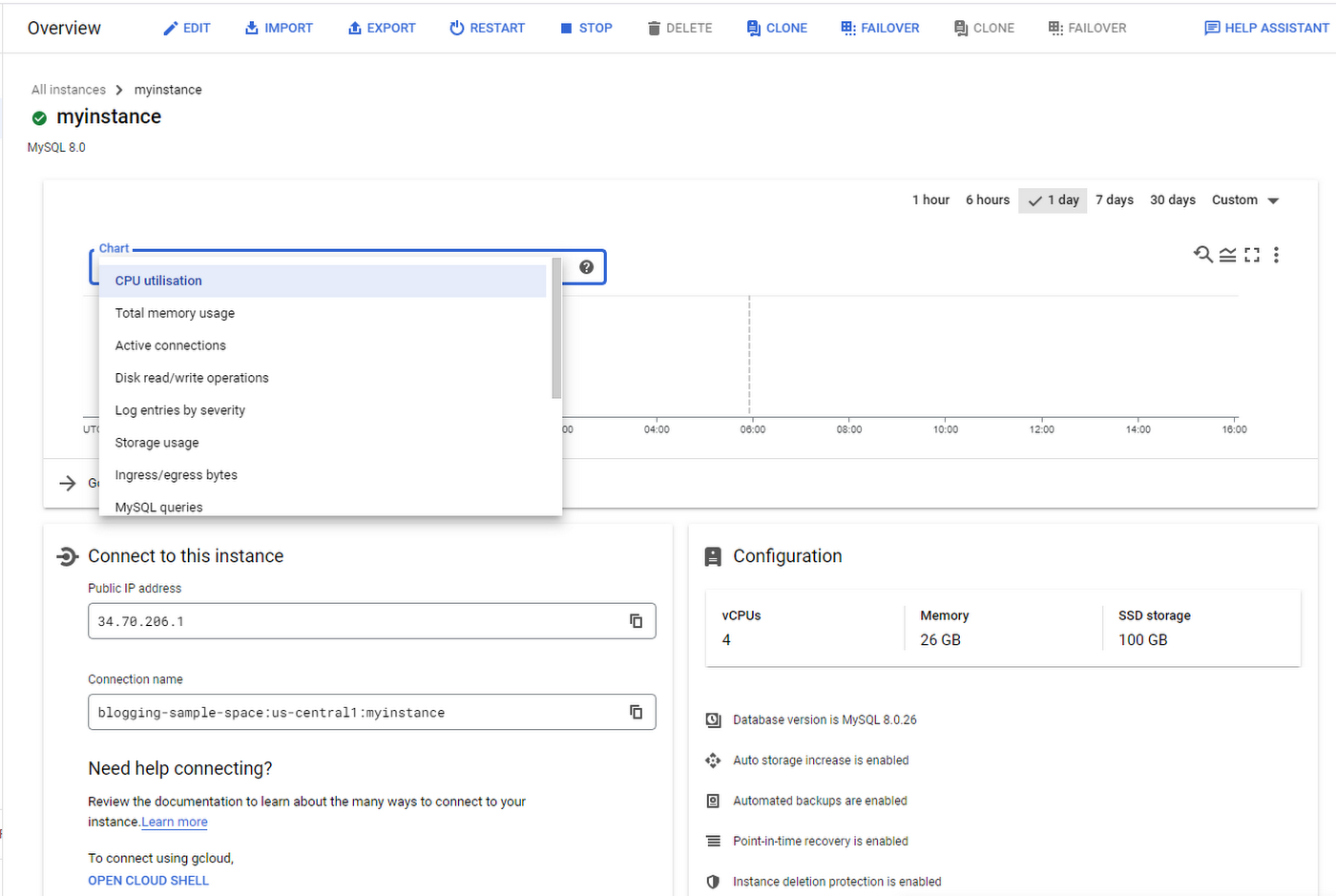Click the Configuration section icon
The width and height of the screenshot is (1336, 896).
(x=713, y=556)
